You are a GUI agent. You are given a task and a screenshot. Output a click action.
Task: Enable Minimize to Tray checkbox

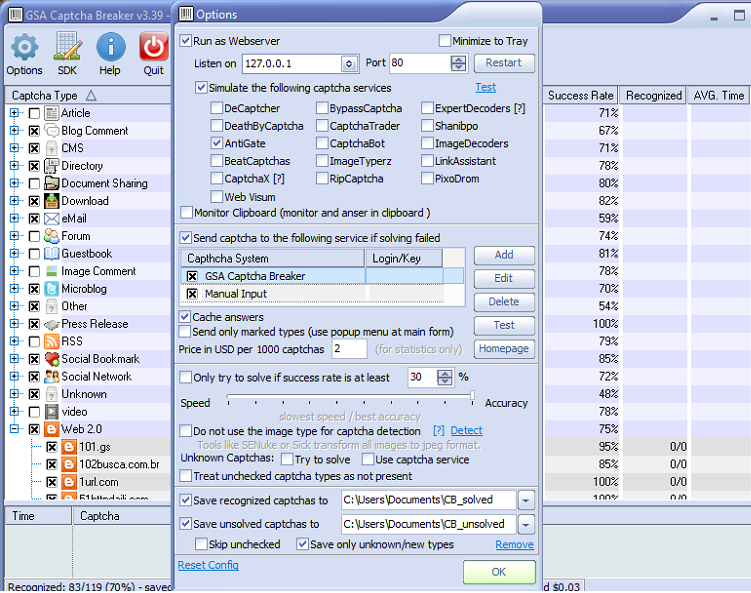[444, 41]
